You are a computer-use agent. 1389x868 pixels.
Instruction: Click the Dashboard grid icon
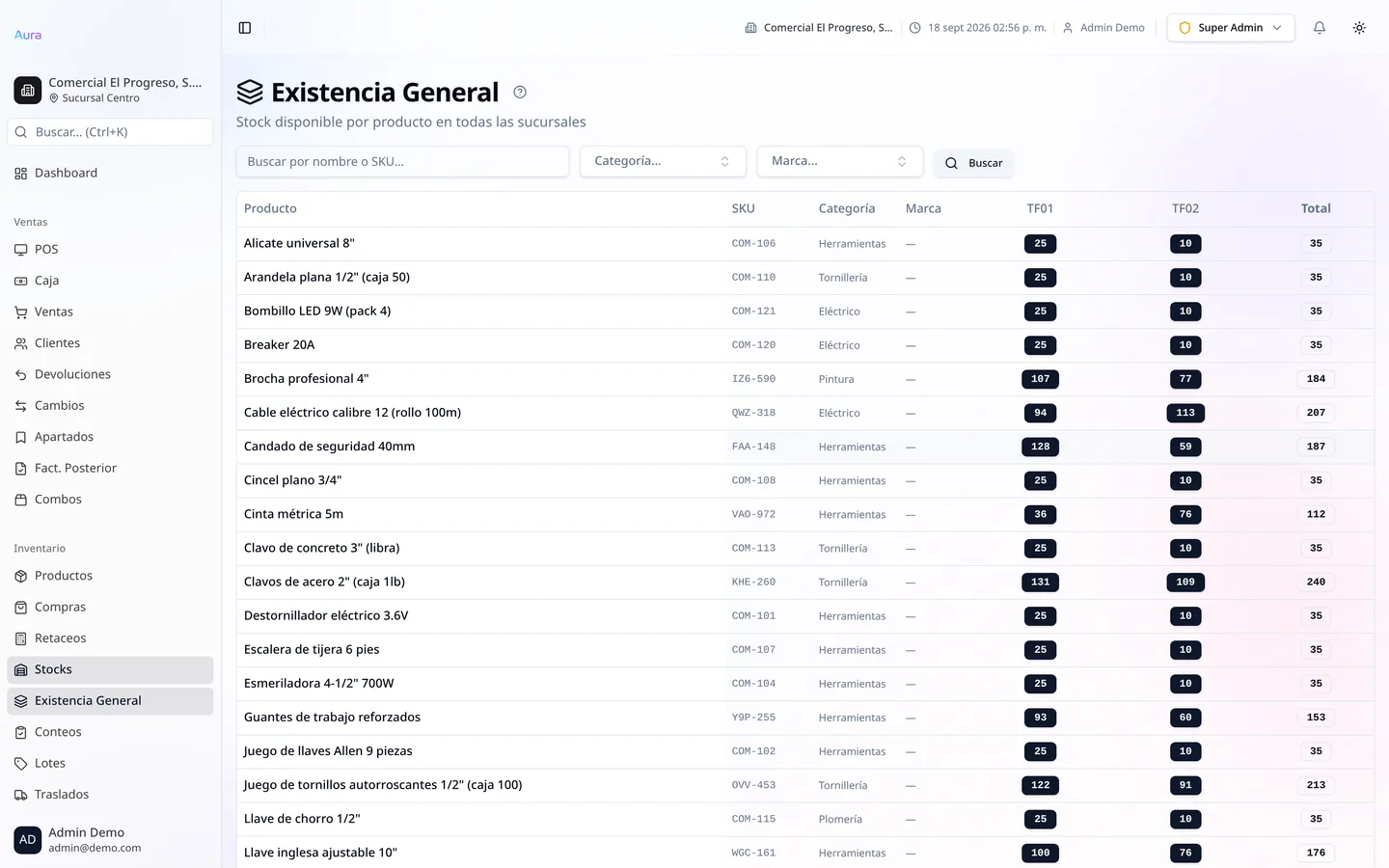[21, 174]
